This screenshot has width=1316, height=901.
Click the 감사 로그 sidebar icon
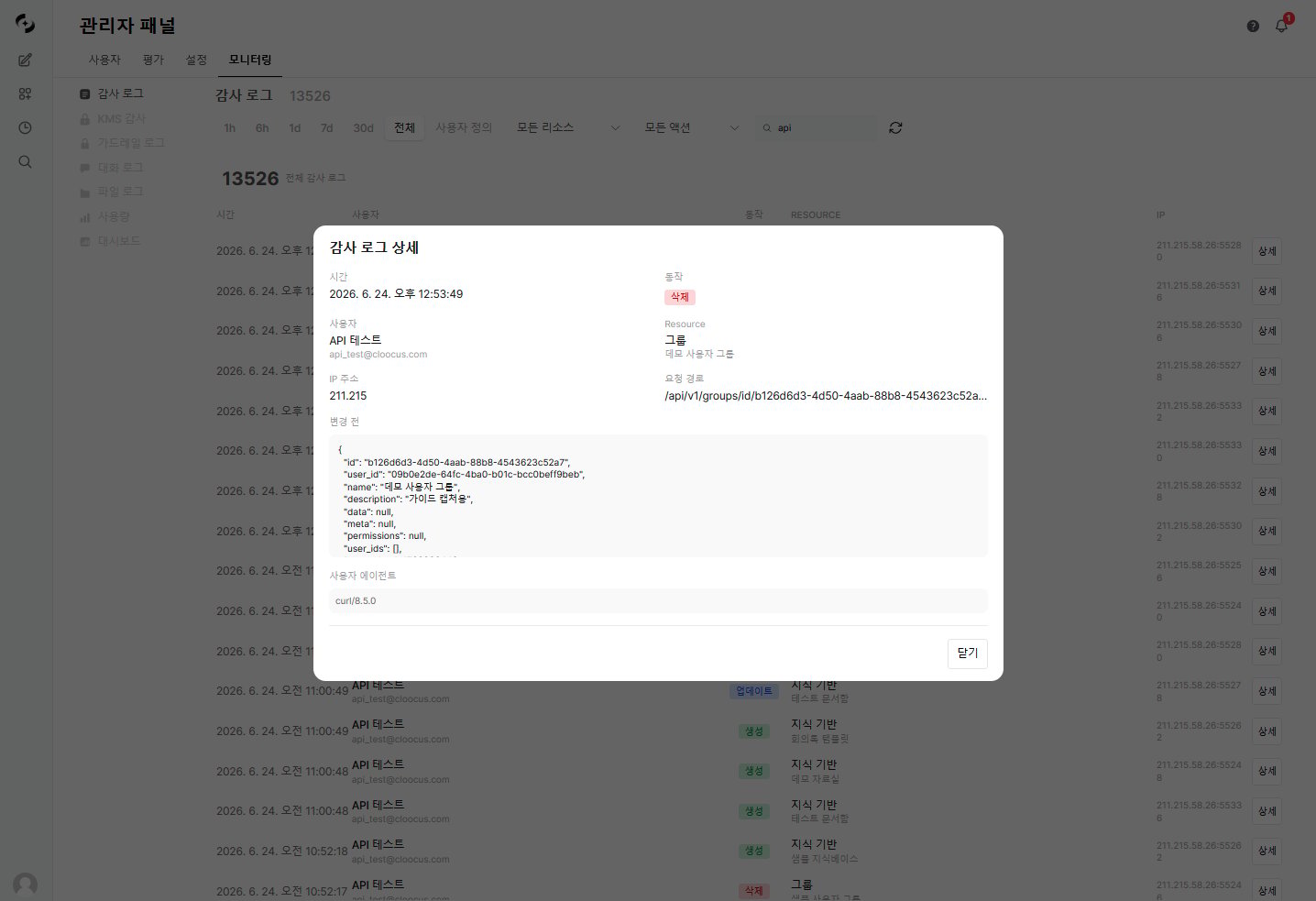point(84,93)
